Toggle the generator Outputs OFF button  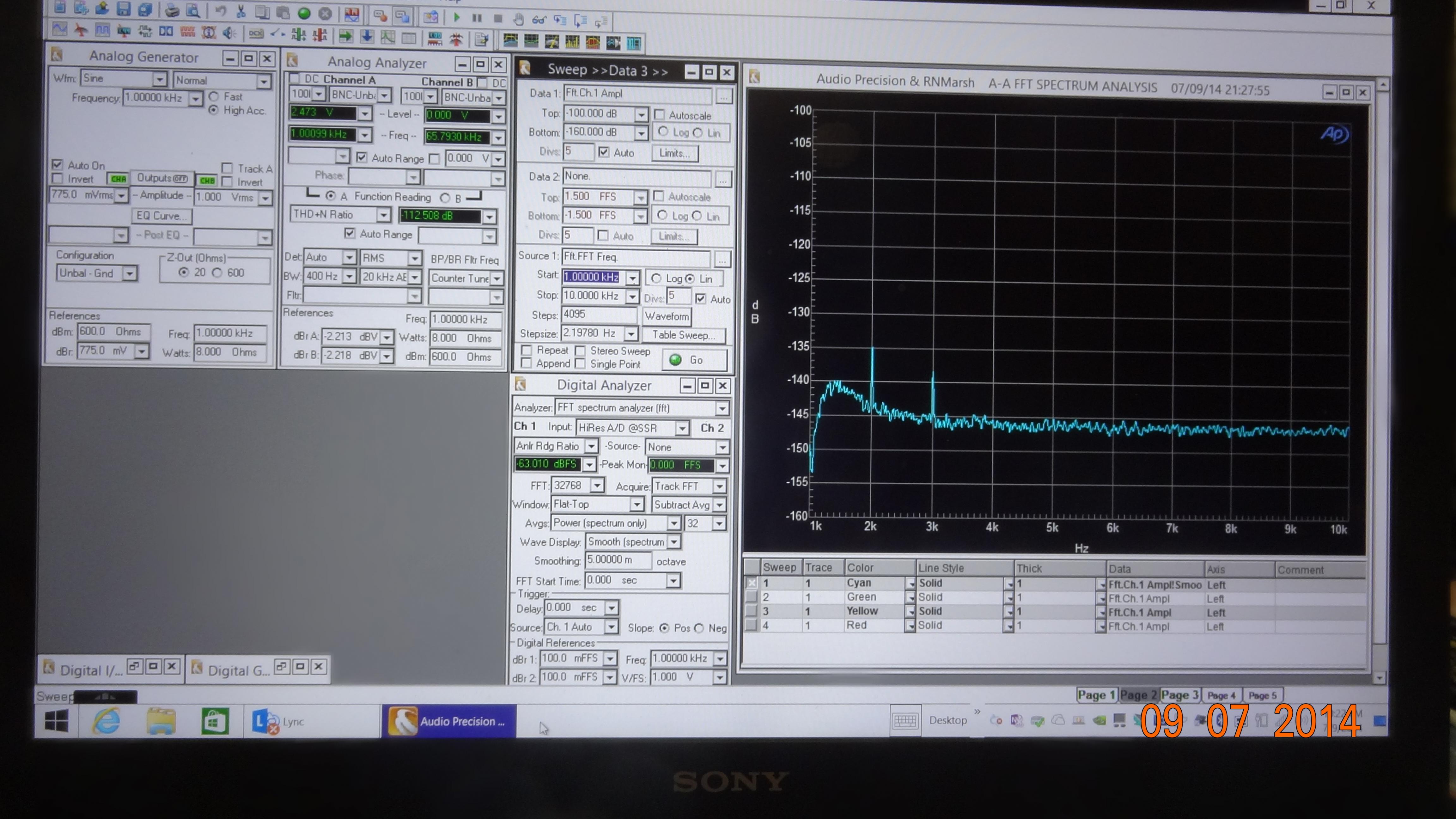[x=162, y=178]
